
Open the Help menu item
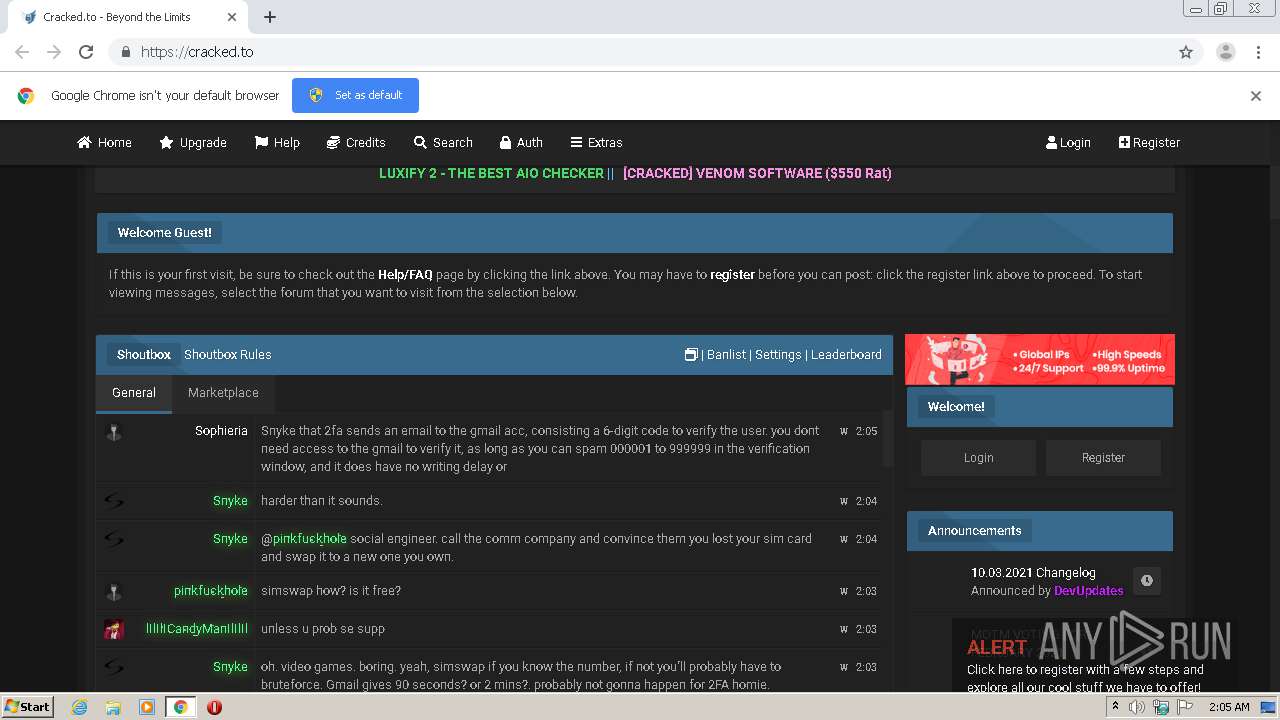(277, 142)
